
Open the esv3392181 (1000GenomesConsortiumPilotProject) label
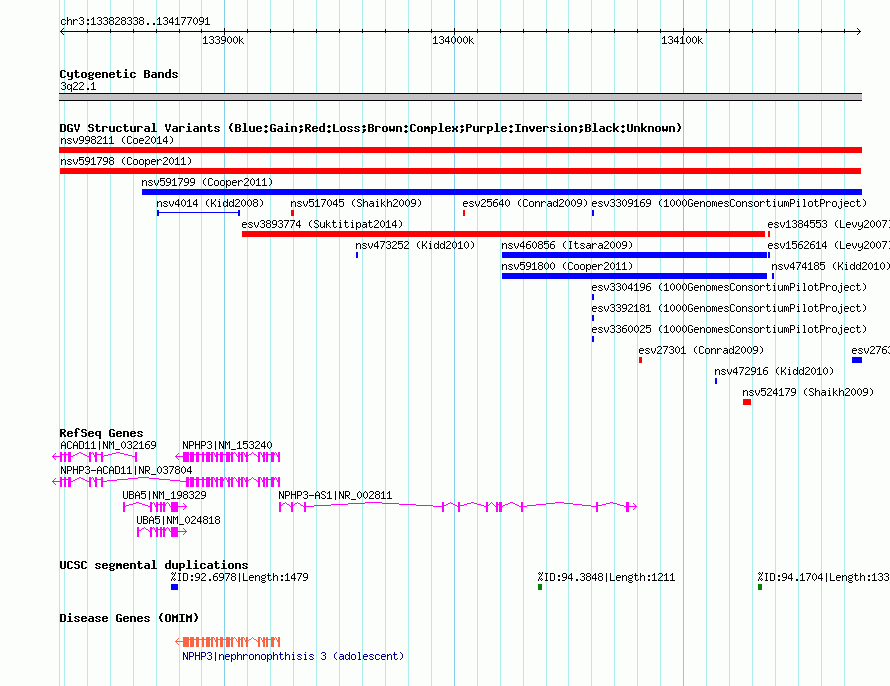click(729, 308)
